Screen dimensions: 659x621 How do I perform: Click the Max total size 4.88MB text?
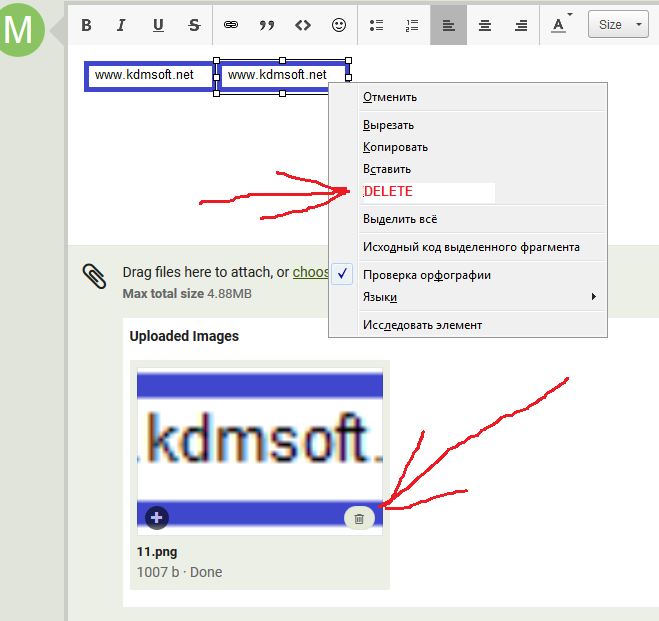coord(187,294)
